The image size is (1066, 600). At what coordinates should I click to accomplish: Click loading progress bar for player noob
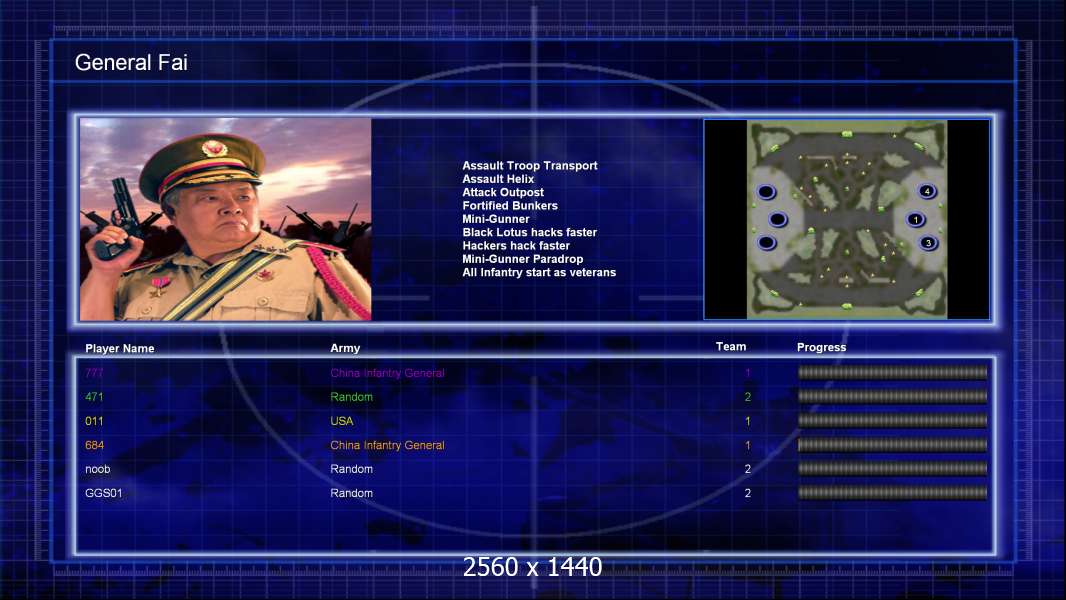(893, 469)
